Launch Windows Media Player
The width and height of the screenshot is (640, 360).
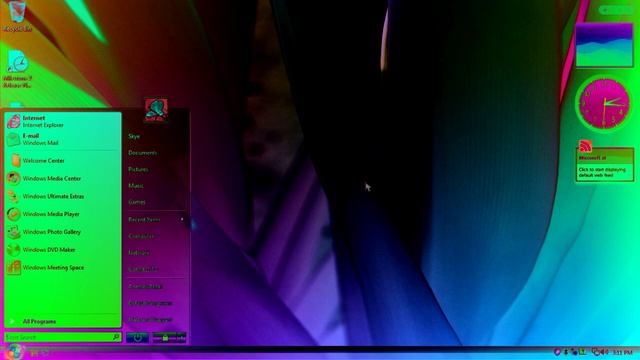62,214
